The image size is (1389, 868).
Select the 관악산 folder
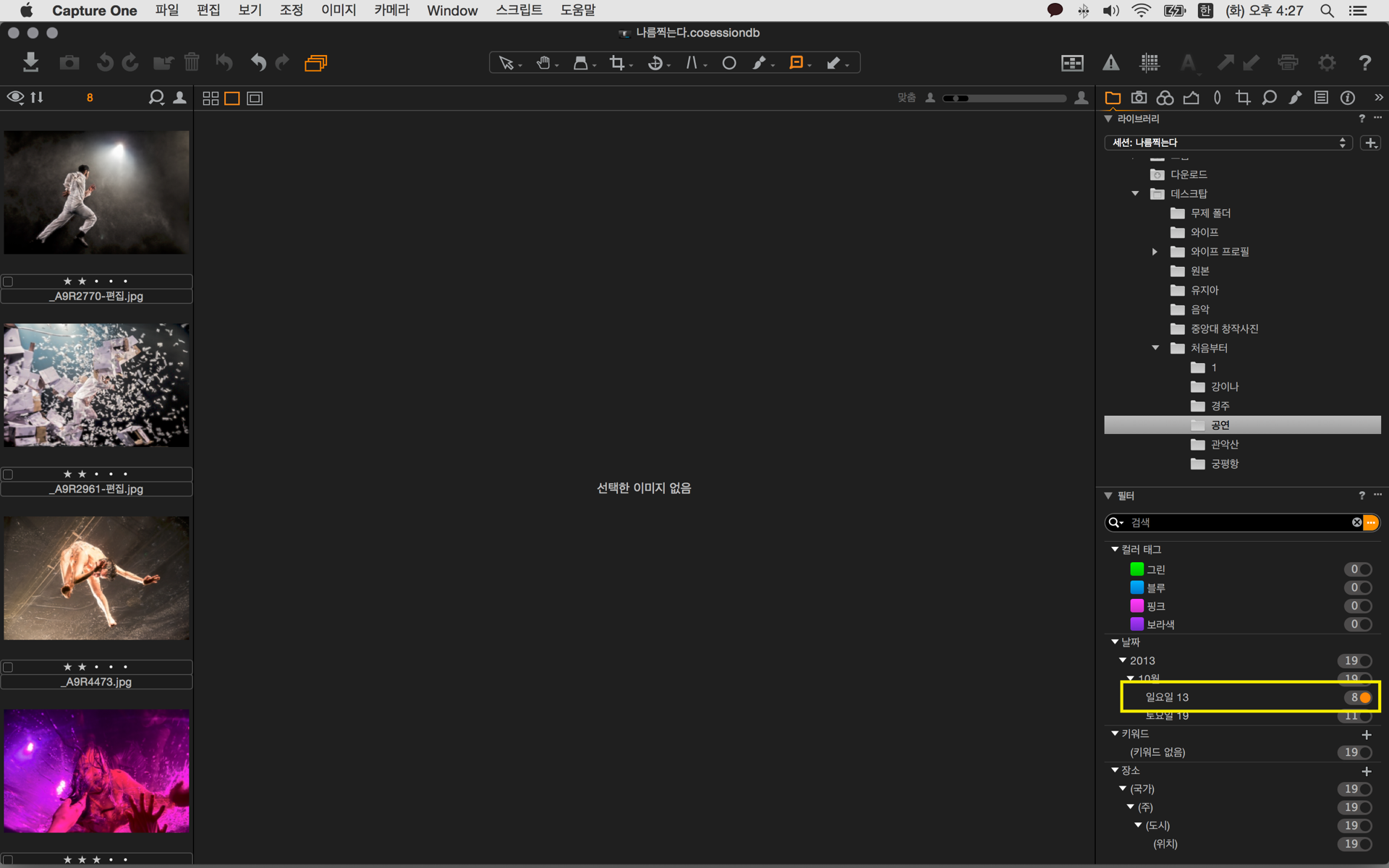click(1224, 444)
